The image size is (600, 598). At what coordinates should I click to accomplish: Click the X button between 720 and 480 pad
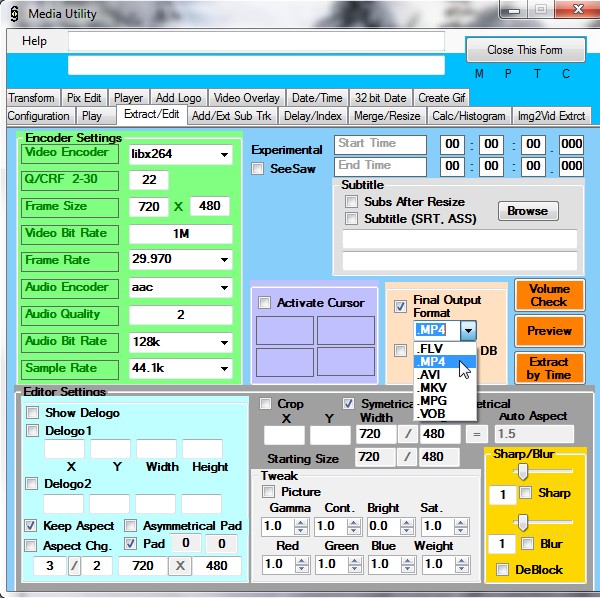180,566
